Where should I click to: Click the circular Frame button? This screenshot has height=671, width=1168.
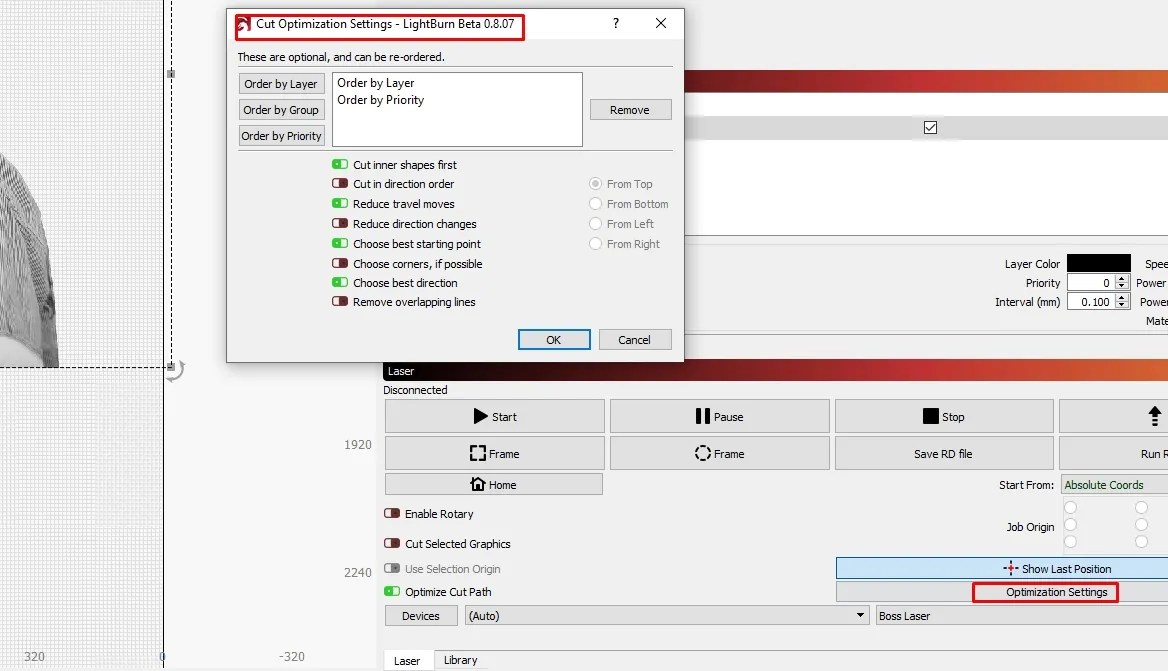(720, 454)
